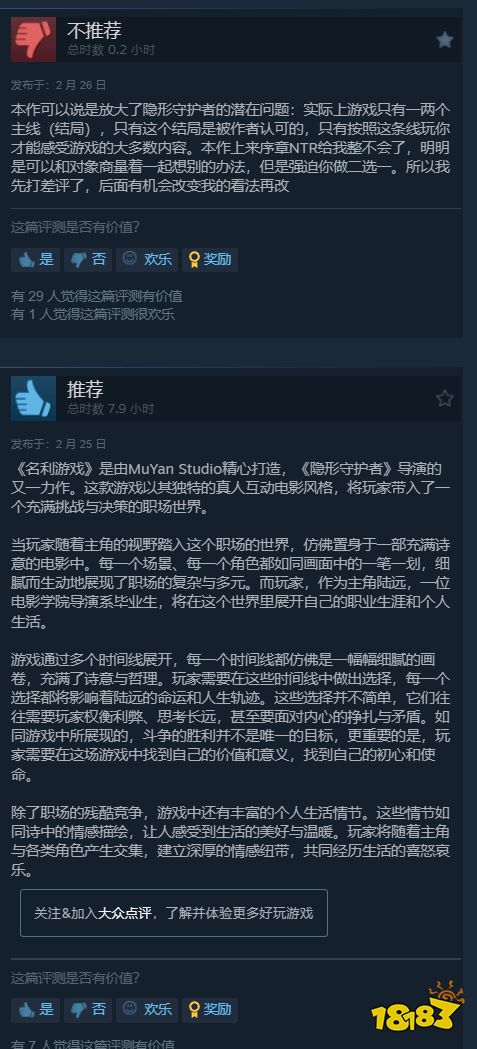The width and height of the screenshot is (477, 1049).
Task: Toggle the outline star on the 推荐 review
Action: pyautogui.click(x=445, y=399)
